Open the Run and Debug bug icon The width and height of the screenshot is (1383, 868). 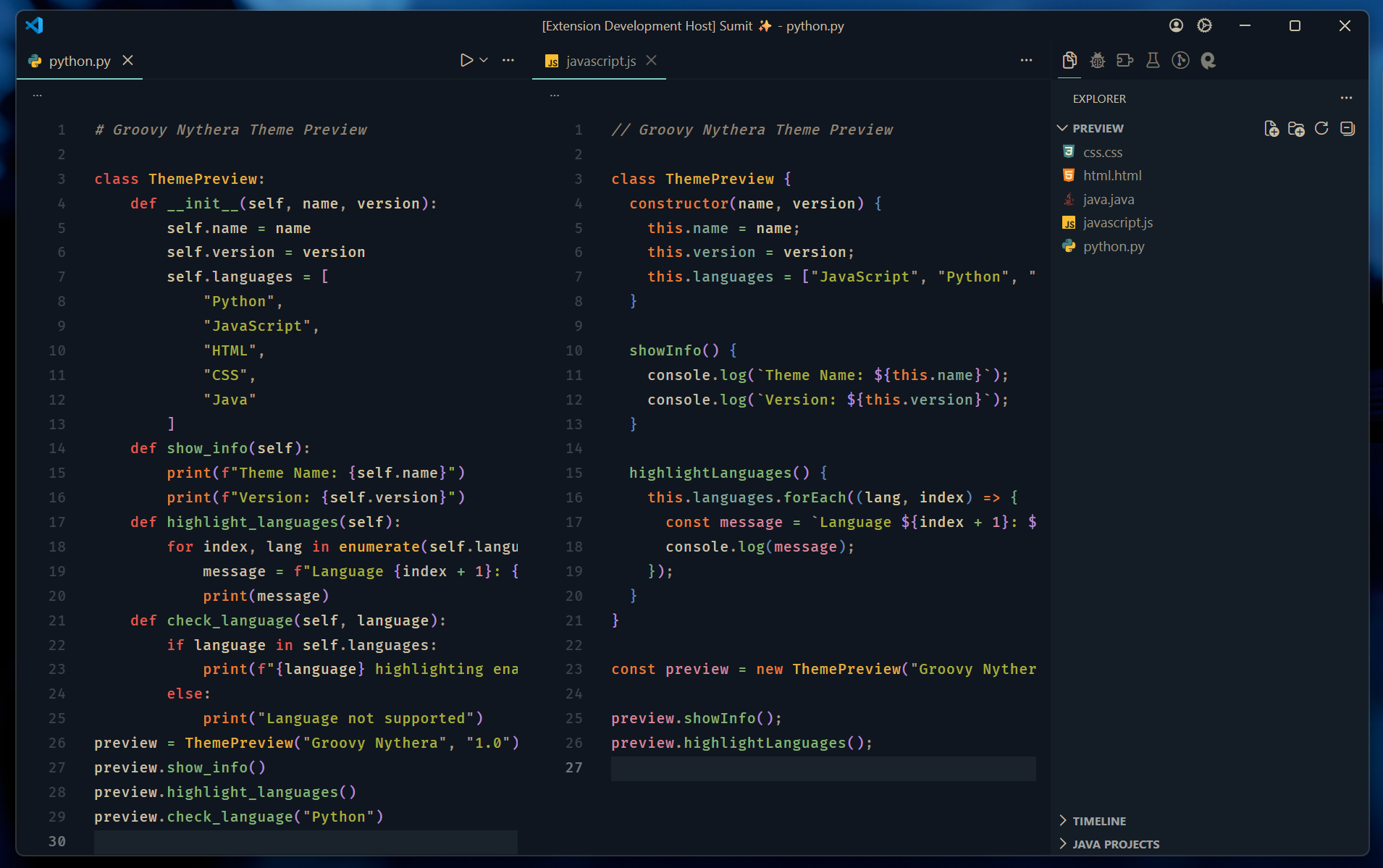click(1098, 61)
